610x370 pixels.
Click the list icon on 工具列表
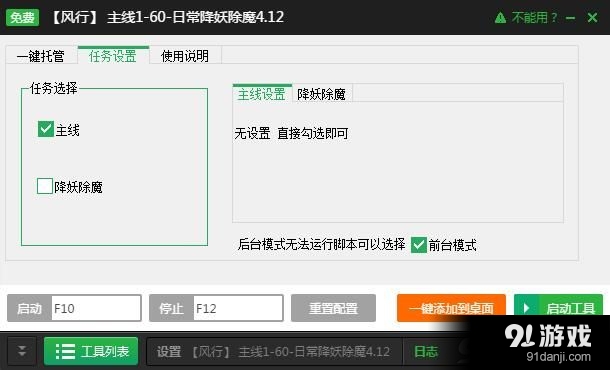[x=65, y=351]
